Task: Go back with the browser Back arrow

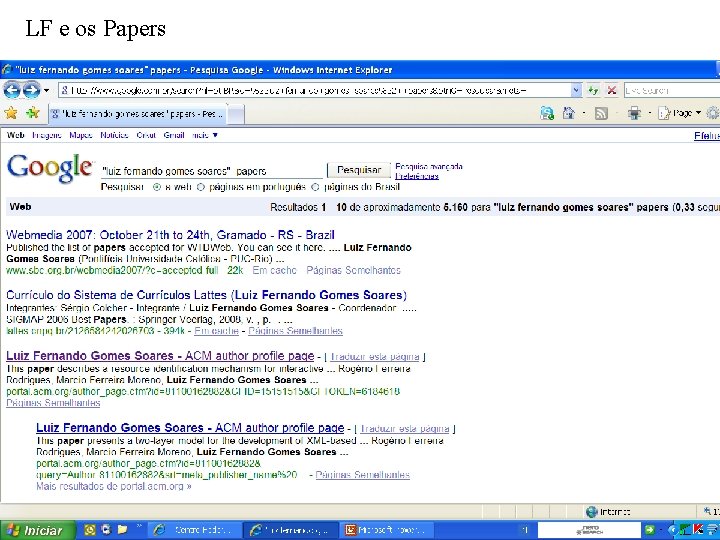Action: [x=12, y=90]
